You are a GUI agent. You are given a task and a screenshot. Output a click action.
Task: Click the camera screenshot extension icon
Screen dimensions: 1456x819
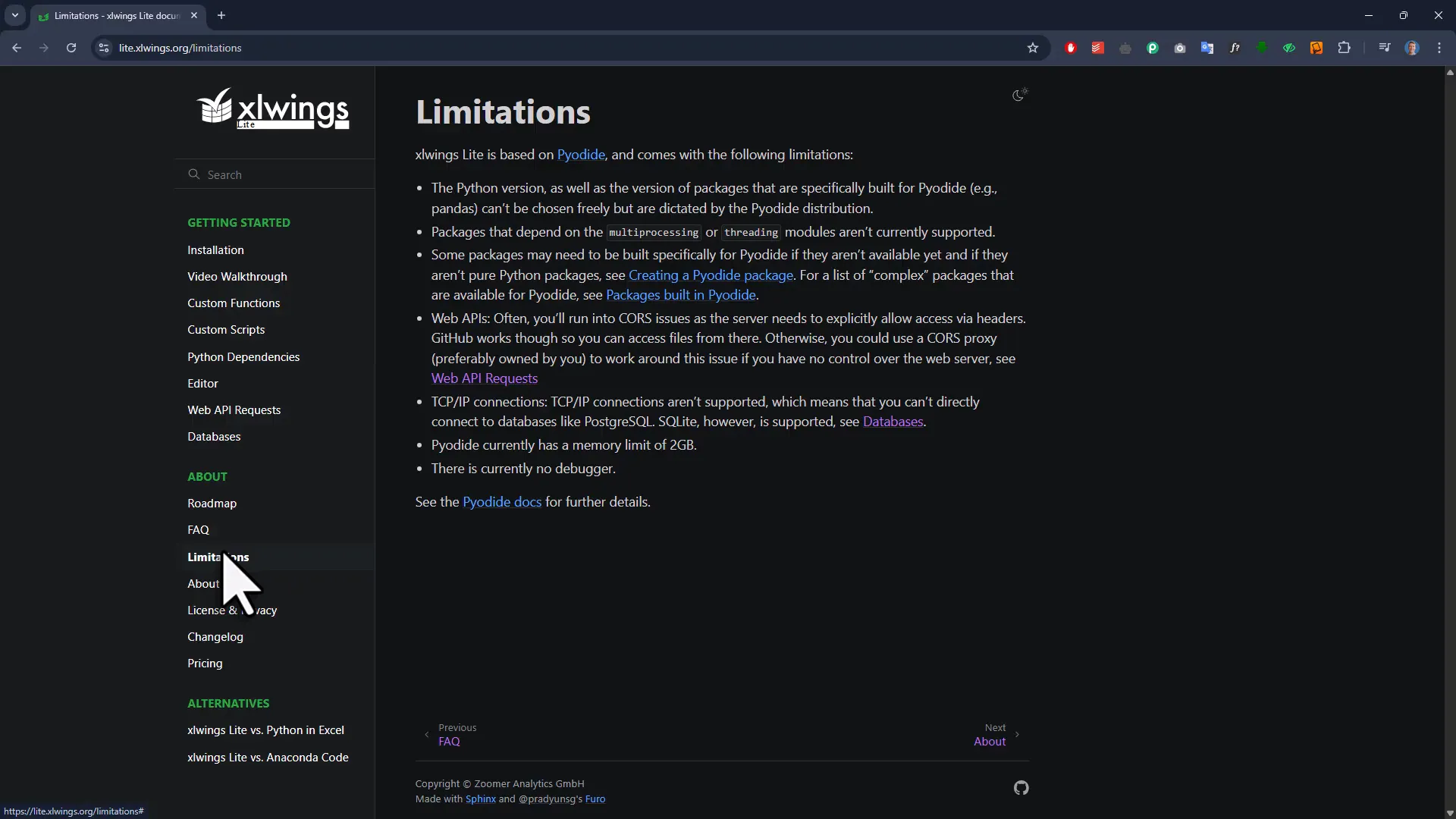click(1180, 48)
